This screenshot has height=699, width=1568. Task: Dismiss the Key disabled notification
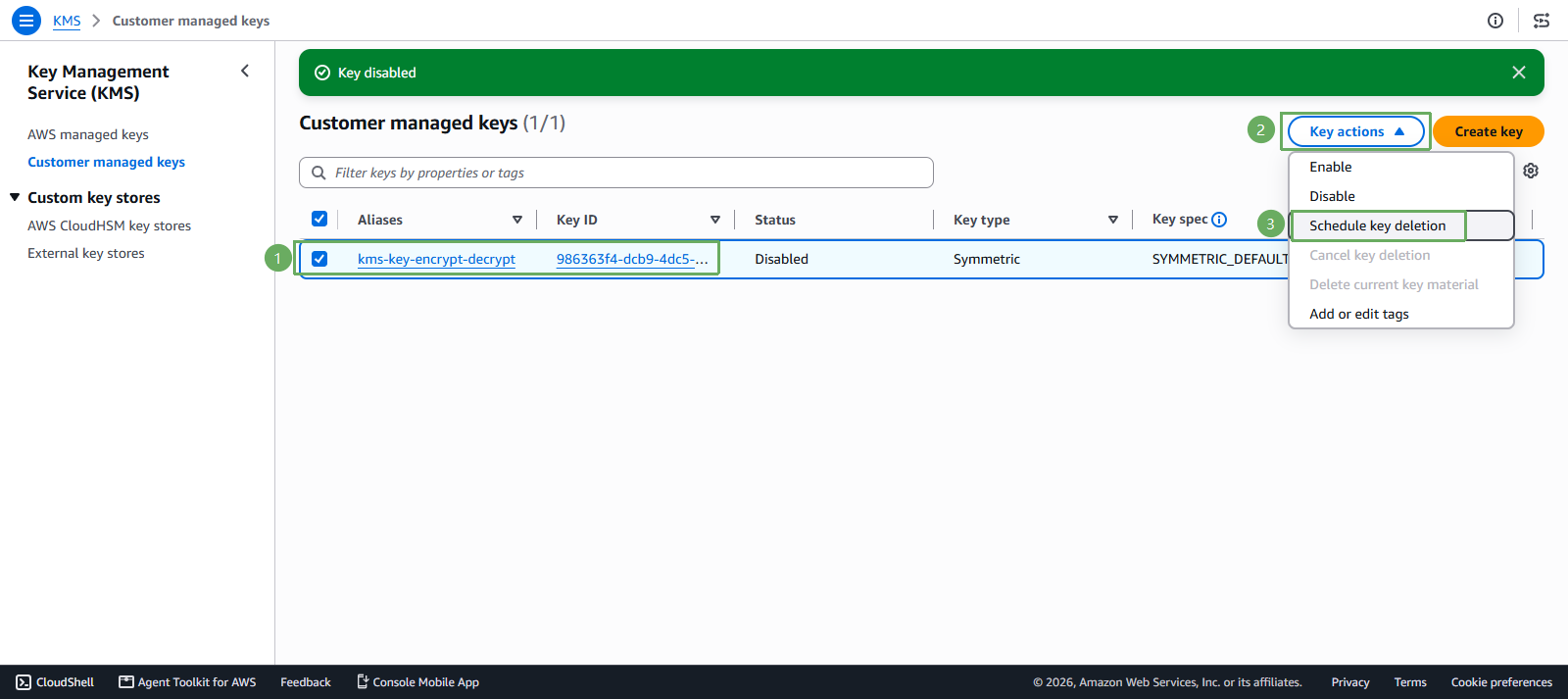[x=1519, y=73]
